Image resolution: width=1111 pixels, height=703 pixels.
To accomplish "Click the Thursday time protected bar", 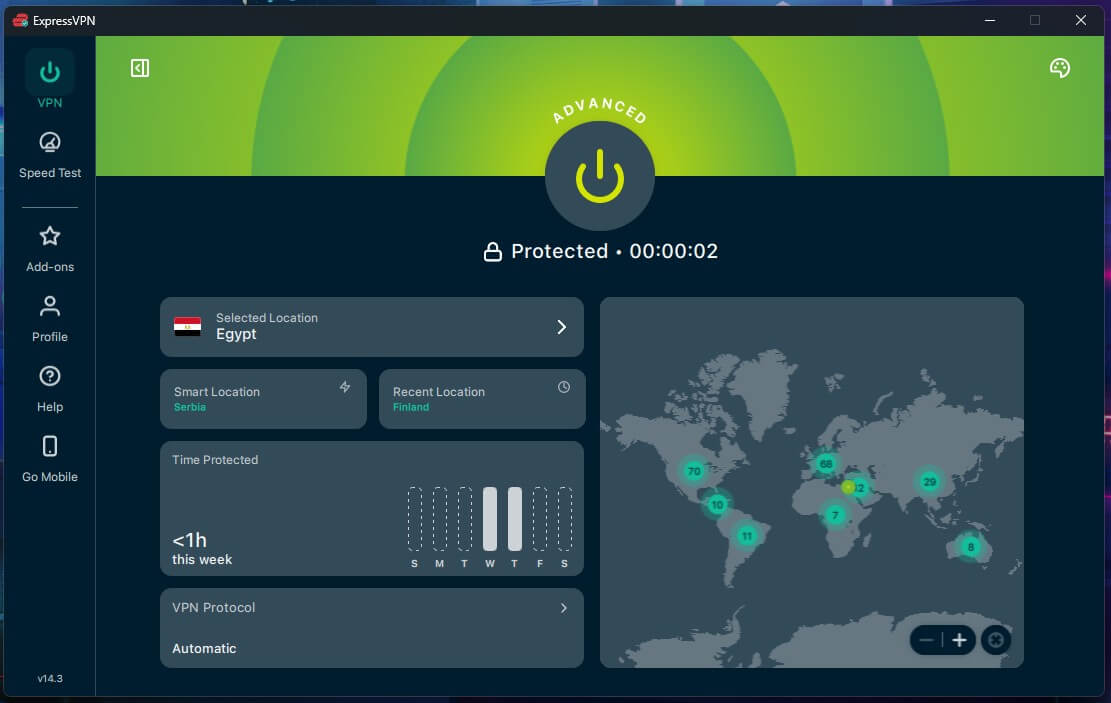I will pos(514,519).
